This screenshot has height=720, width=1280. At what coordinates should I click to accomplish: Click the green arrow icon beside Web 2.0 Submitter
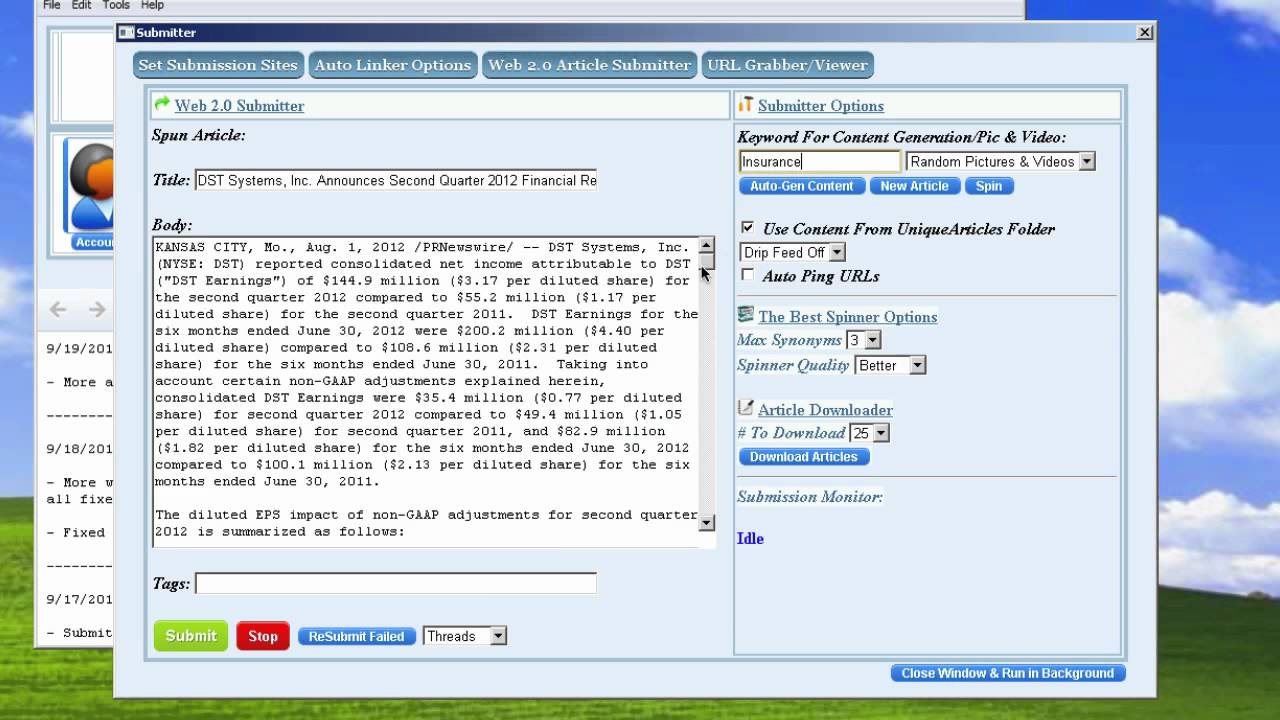(161, 104)
